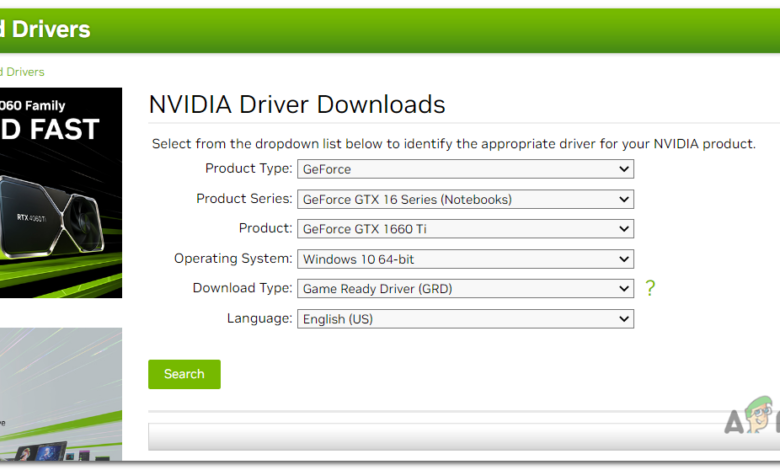Click the 'Download Type:' label
The image size is (780, 470).
(242, 289)
